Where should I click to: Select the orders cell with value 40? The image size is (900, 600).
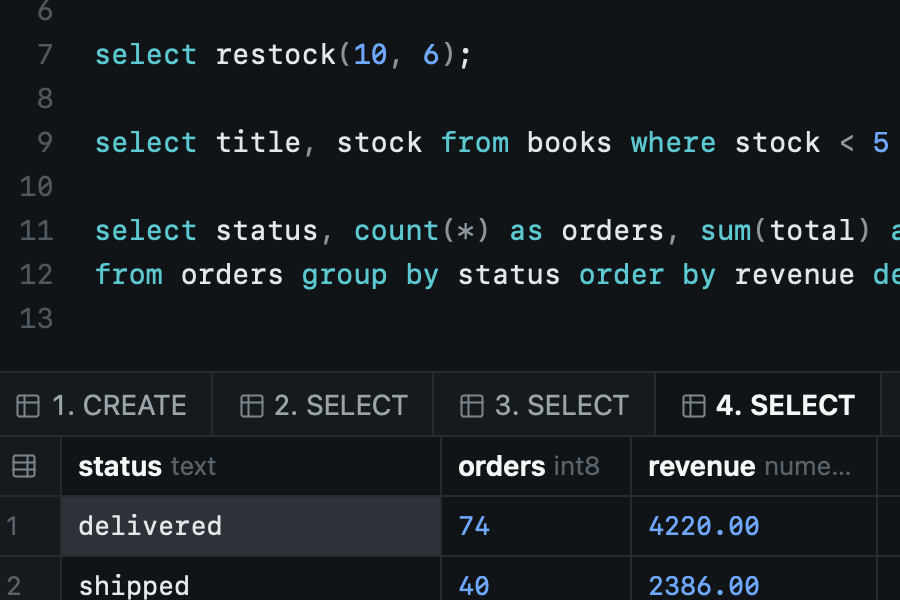pyautogui.click(x=536, y=580)
